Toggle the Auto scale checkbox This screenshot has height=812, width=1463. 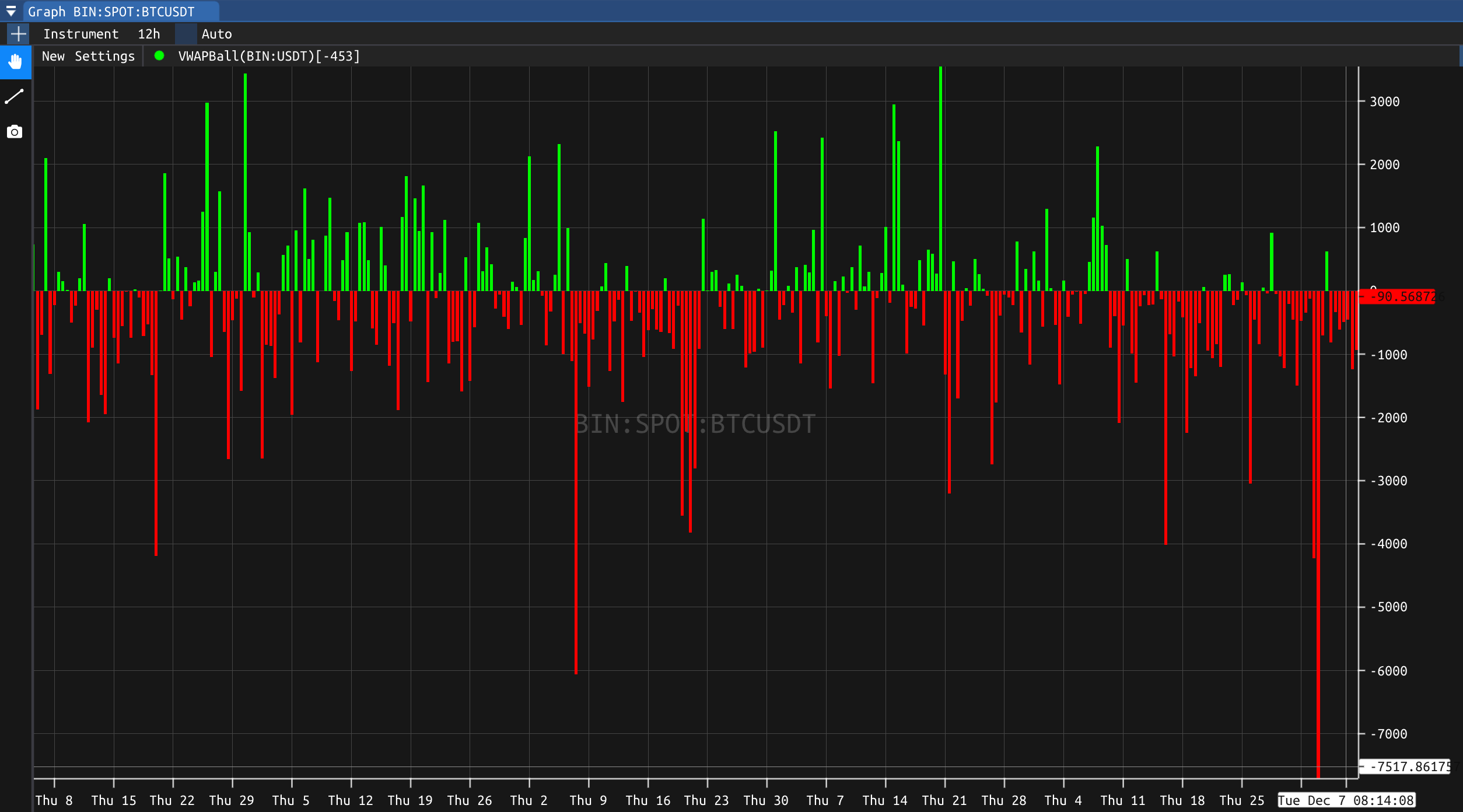pos(186,34)
